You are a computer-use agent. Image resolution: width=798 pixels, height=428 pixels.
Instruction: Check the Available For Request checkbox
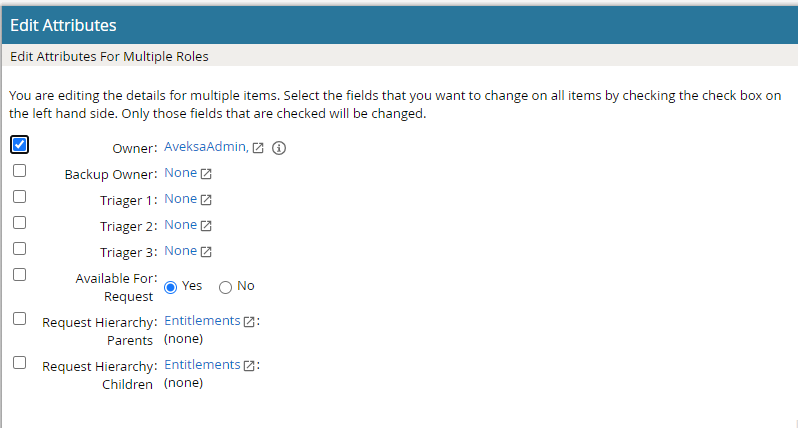20,275
